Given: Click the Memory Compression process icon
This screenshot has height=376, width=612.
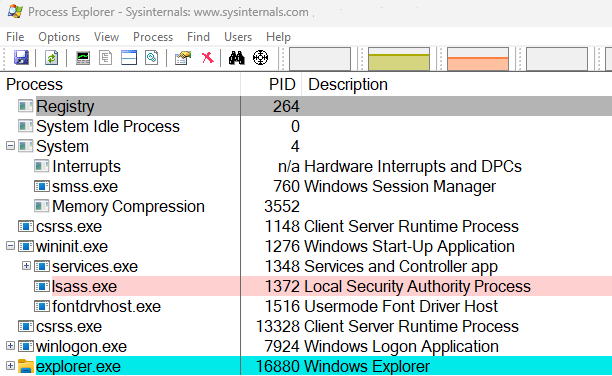Looking at the screenshot, I should pos(41,206).
